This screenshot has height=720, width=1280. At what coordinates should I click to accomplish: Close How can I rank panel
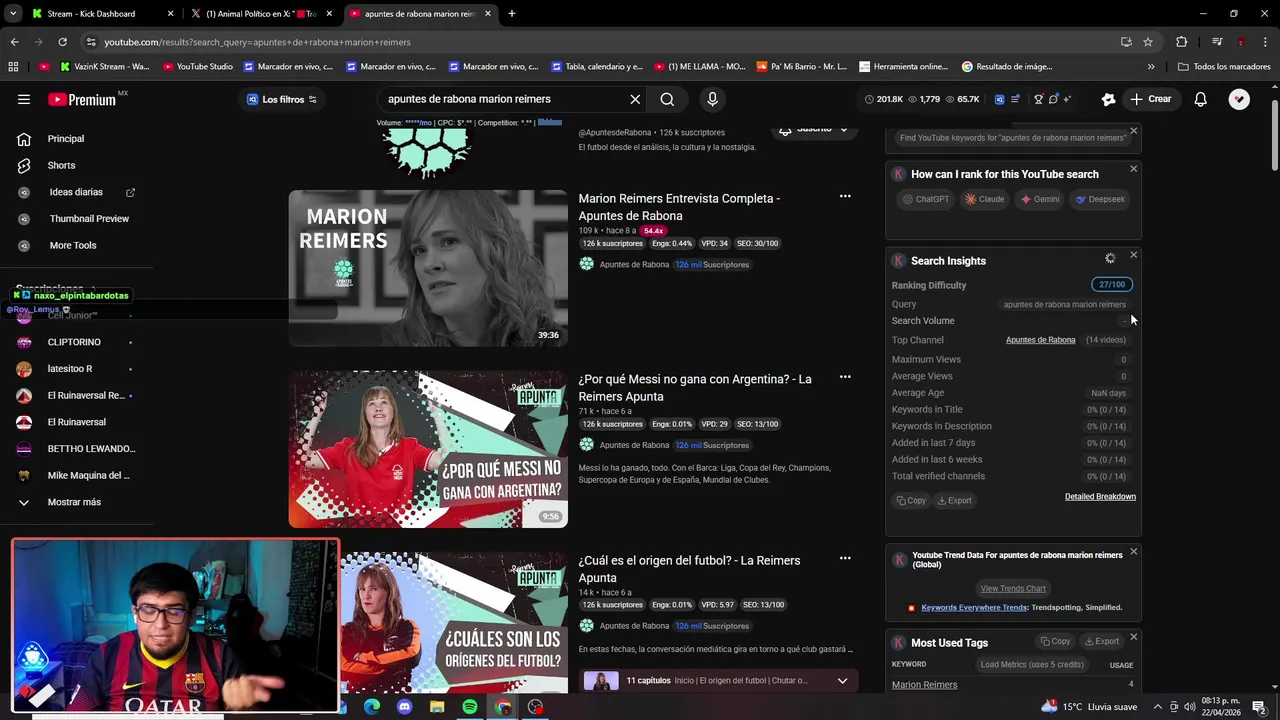tap(1133, 169)
